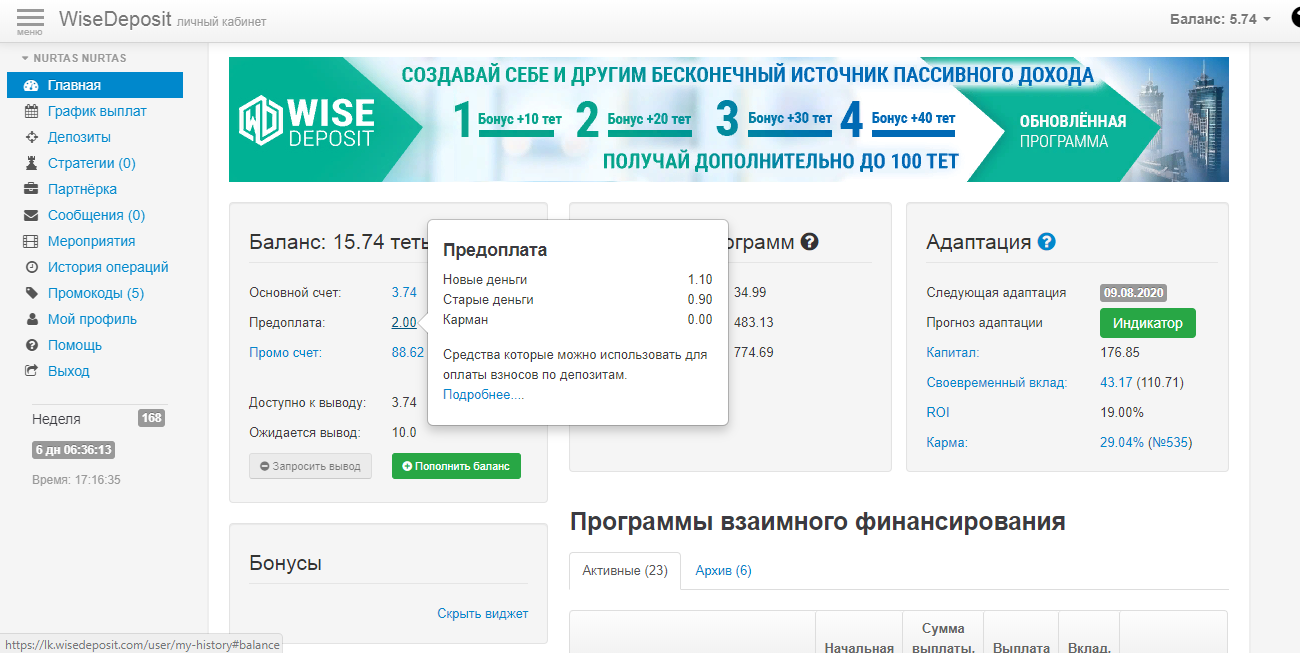Open the Подробнее.... link in tooltip

(x=483, y=395)
